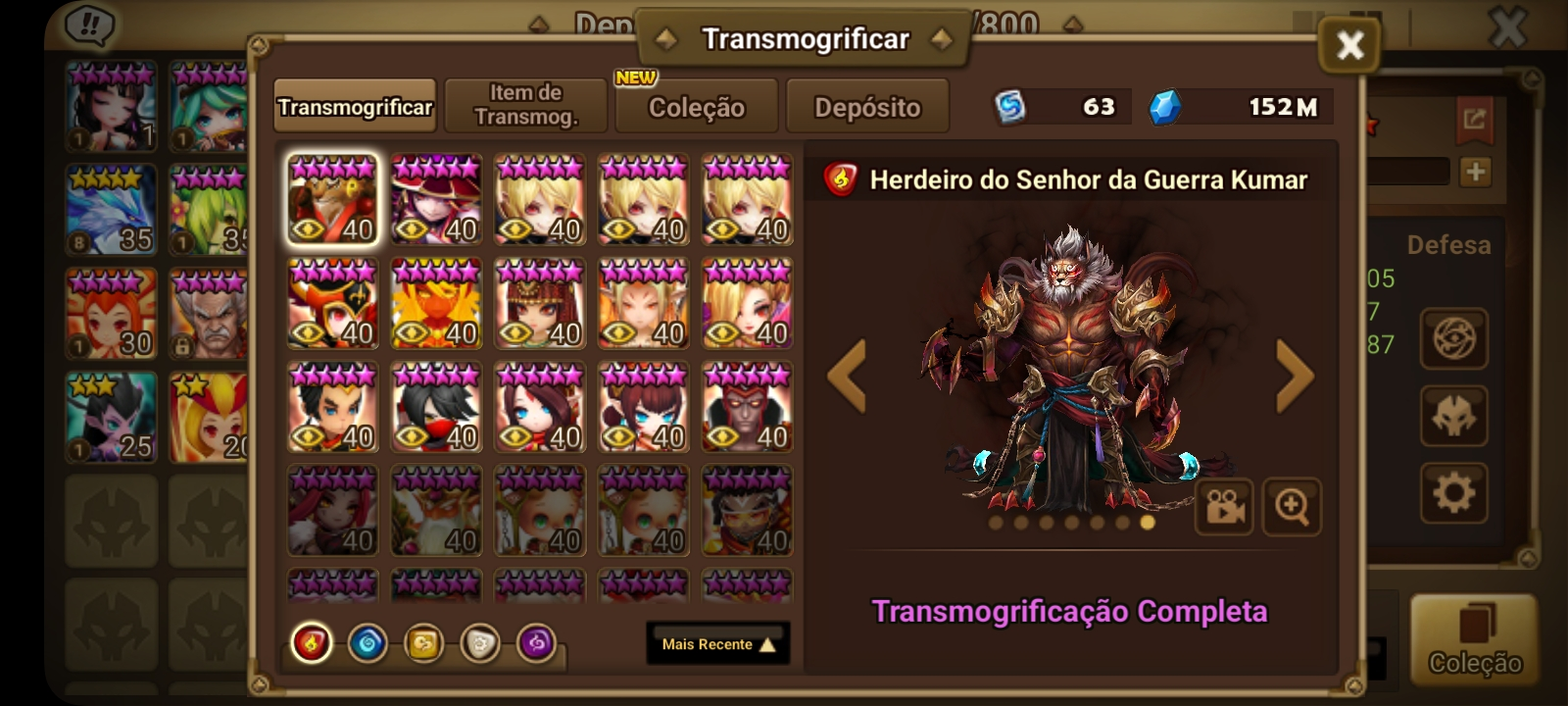The height and width of the screenshot is (706, 1568).
Task: Show next transmog with right arrow
Action: pos(1295,377)
